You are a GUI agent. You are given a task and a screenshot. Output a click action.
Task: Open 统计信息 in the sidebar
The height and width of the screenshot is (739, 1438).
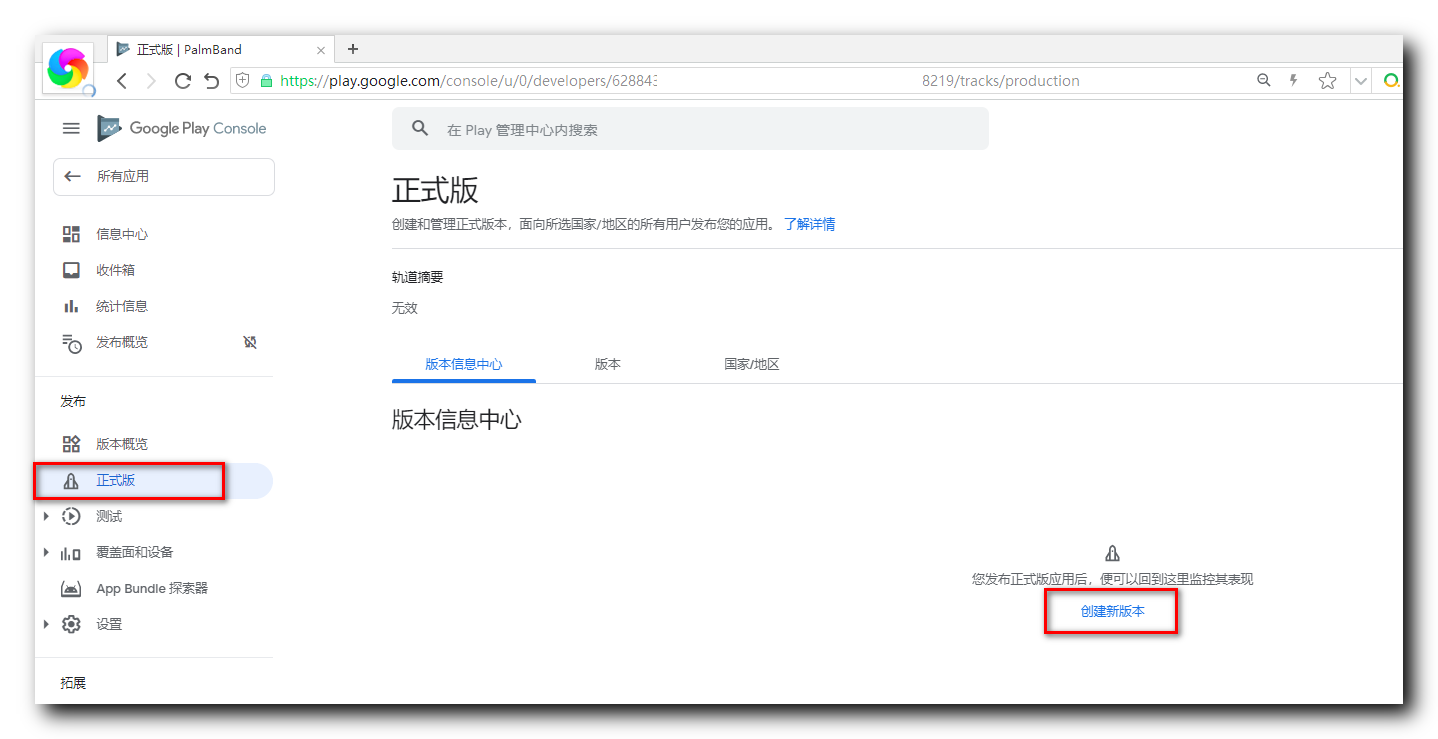click(x=122, y=306)
